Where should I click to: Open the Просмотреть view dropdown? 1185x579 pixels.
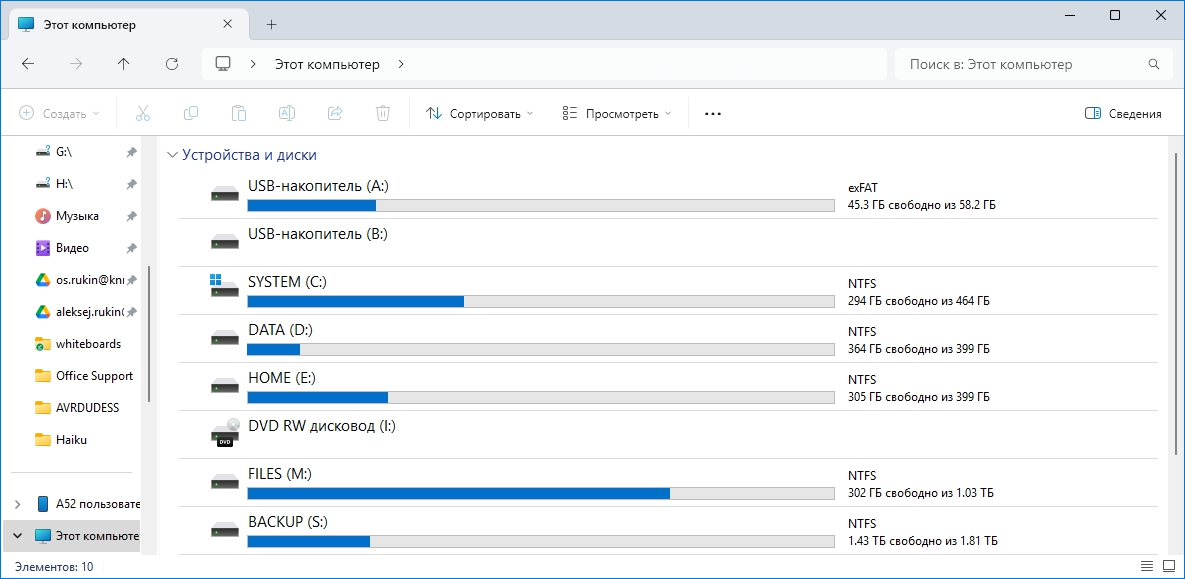tap(617, 114)
